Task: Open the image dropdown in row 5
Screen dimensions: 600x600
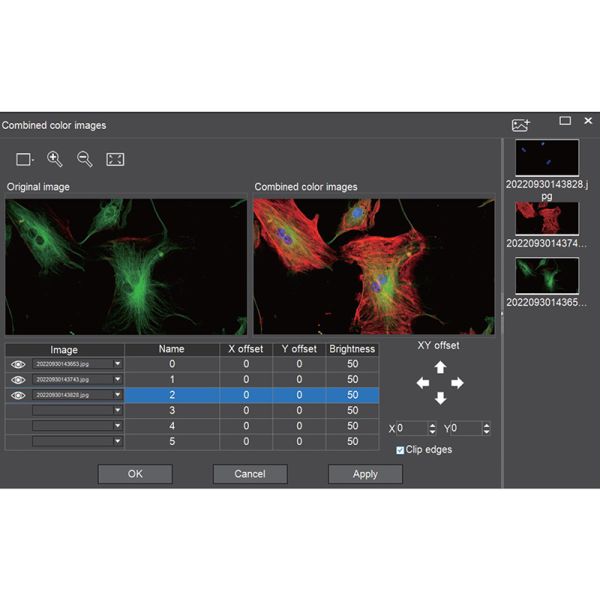Action: click(x=117, y=441)
